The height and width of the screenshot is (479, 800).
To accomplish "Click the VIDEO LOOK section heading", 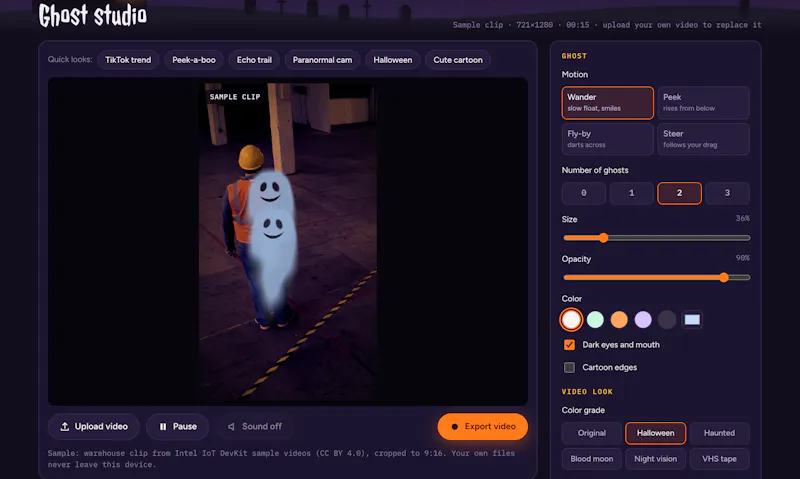I will tap(587, 392).
